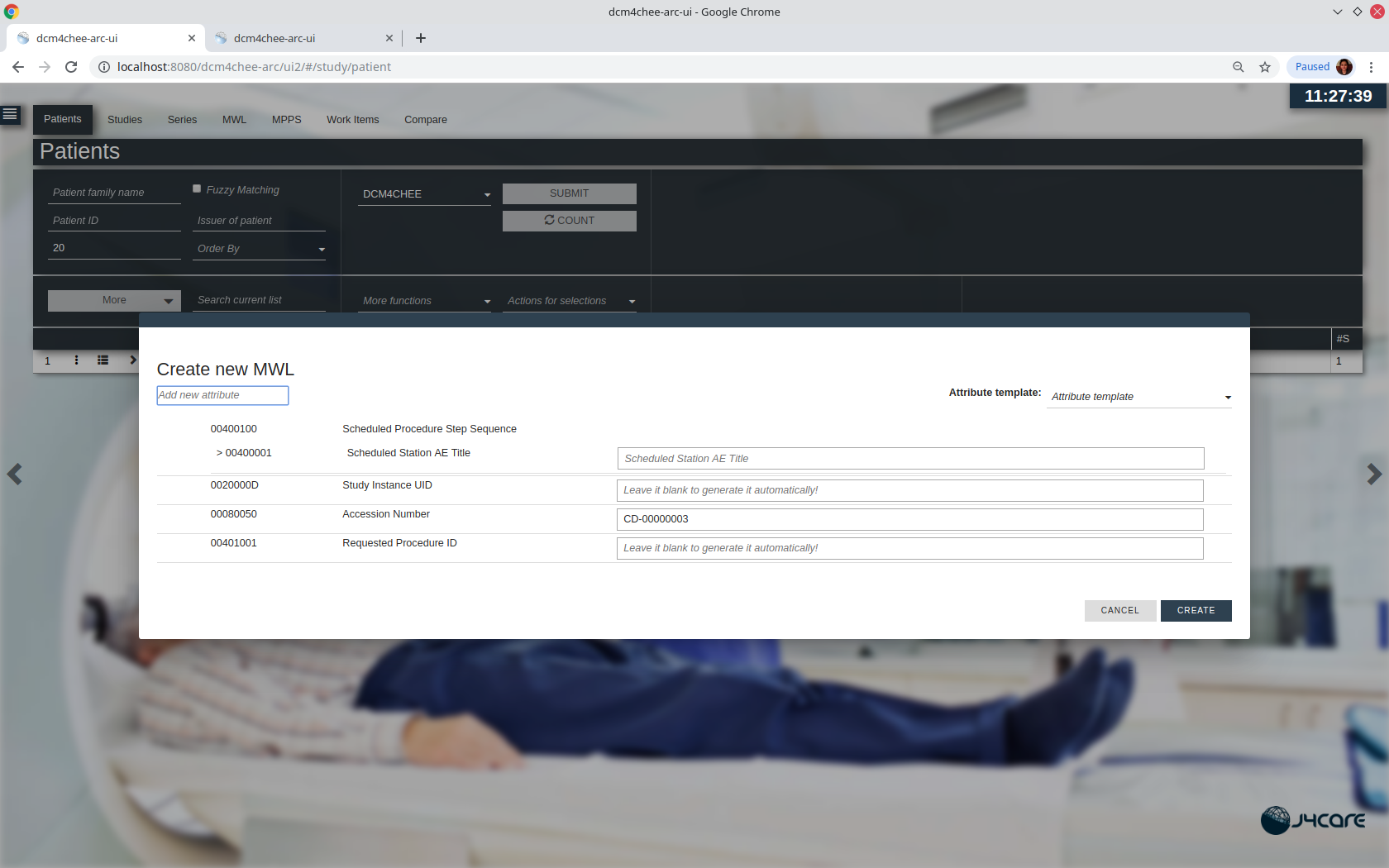Click the Accession Number field containing CD-00000003
This screenshot has height=868, width=1389.
909,519
